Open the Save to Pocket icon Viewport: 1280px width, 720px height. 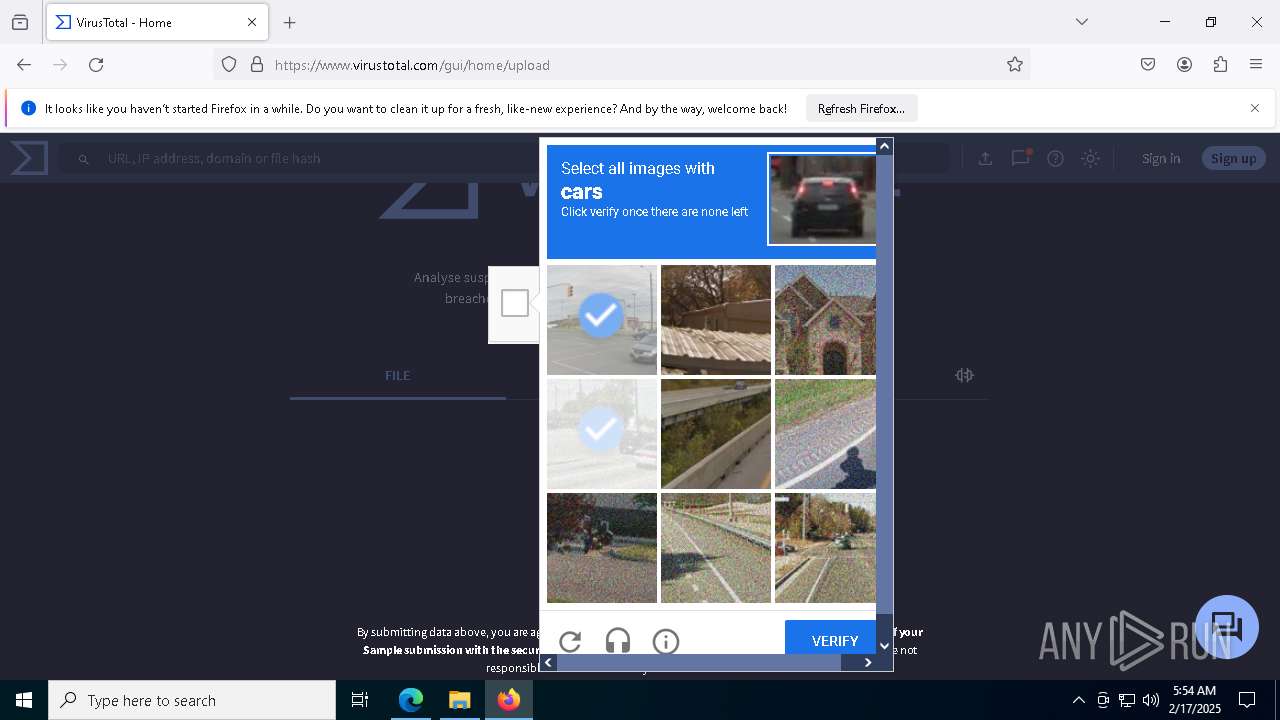(1148, 65)
